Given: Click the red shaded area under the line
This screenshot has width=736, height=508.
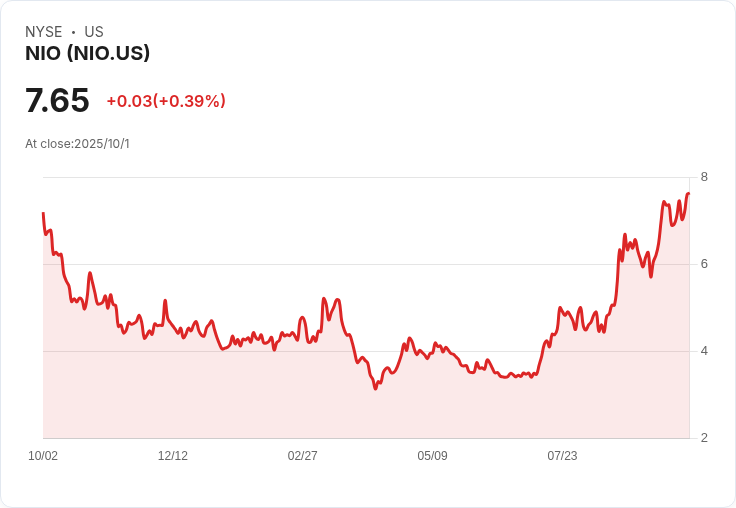Looking at the screenshot, I should pyautogui.click(x=300, y=400).
